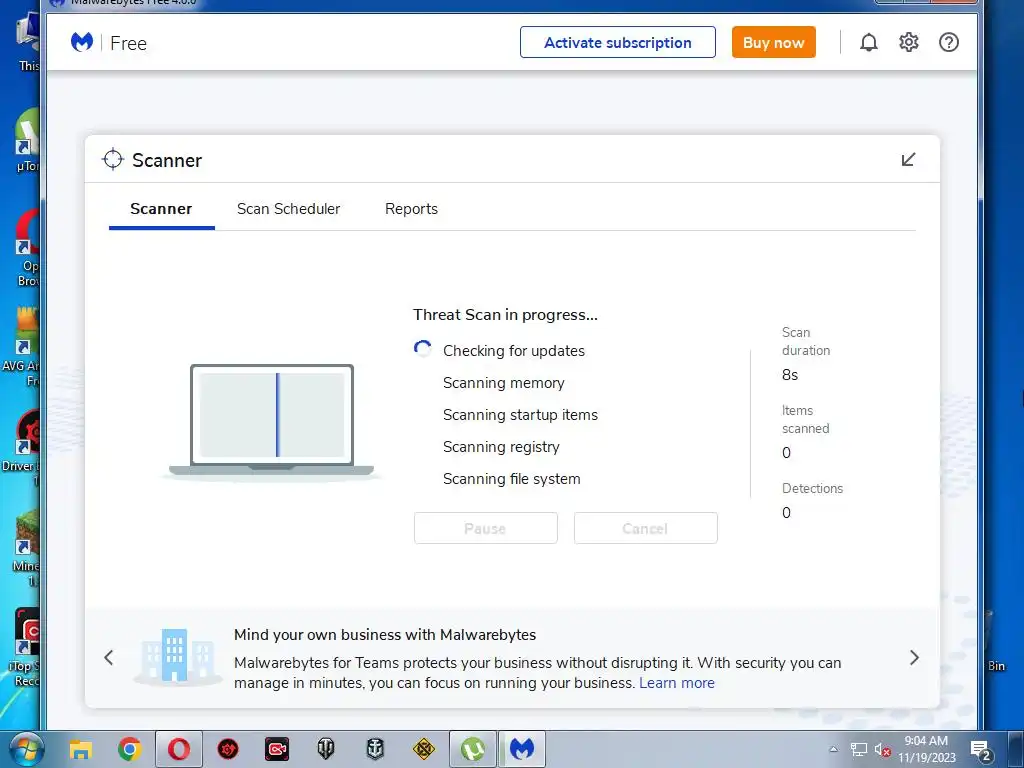Click 'Scanning startup items' step text
This screenshot has height=768, width=1024.
coord(520,415)
